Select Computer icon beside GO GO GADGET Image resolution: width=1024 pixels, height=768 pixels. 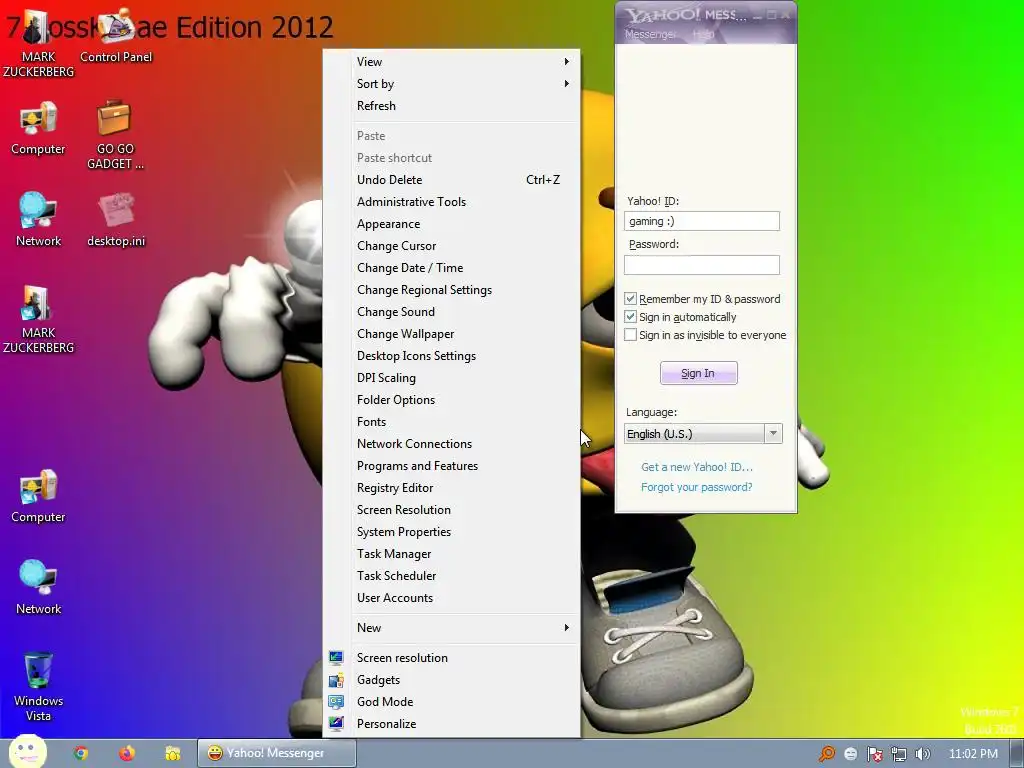click(38, 128)
